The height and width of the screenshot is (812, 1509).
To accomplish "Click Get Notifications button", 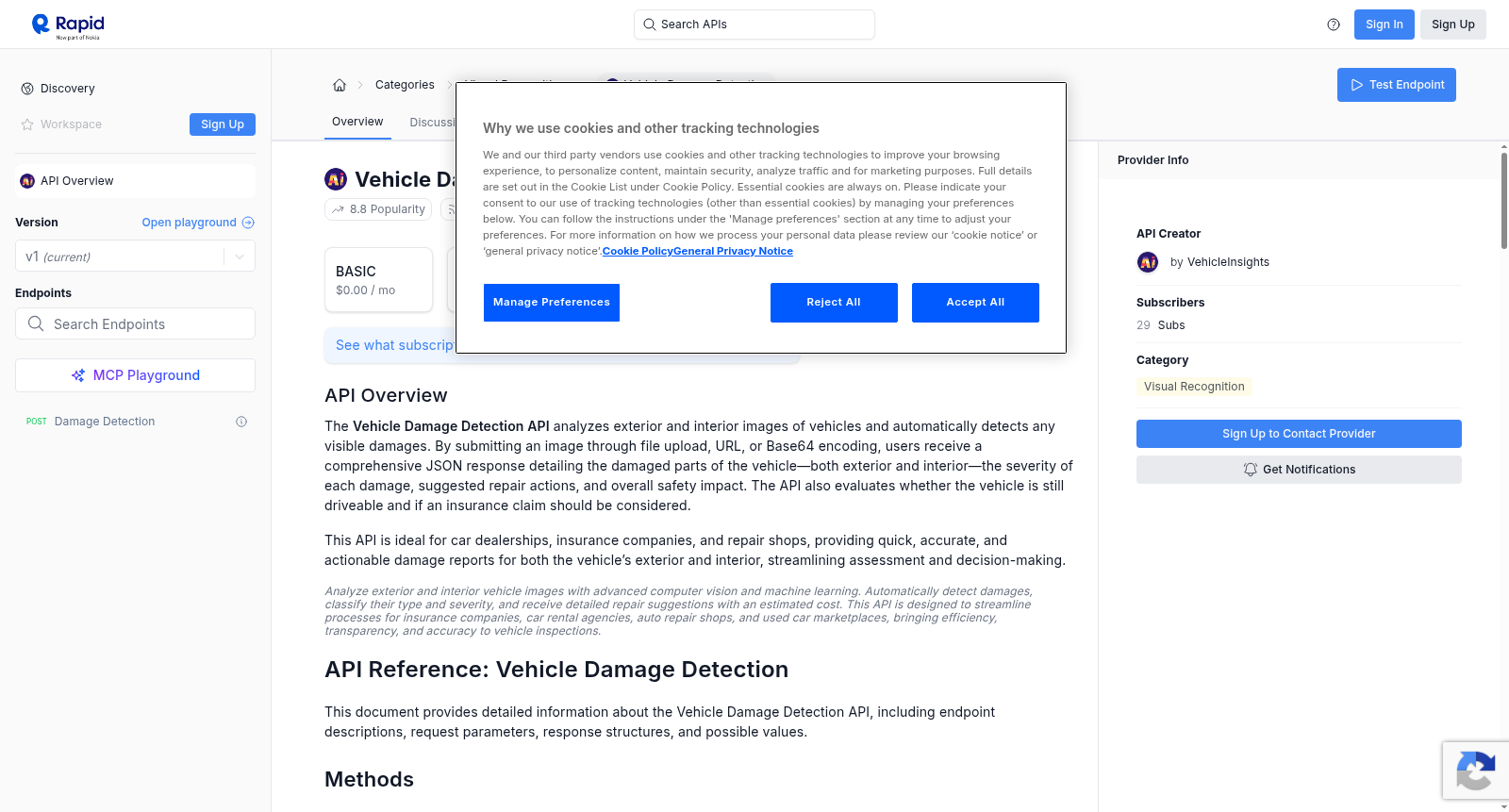I will tap(1299, 470).
